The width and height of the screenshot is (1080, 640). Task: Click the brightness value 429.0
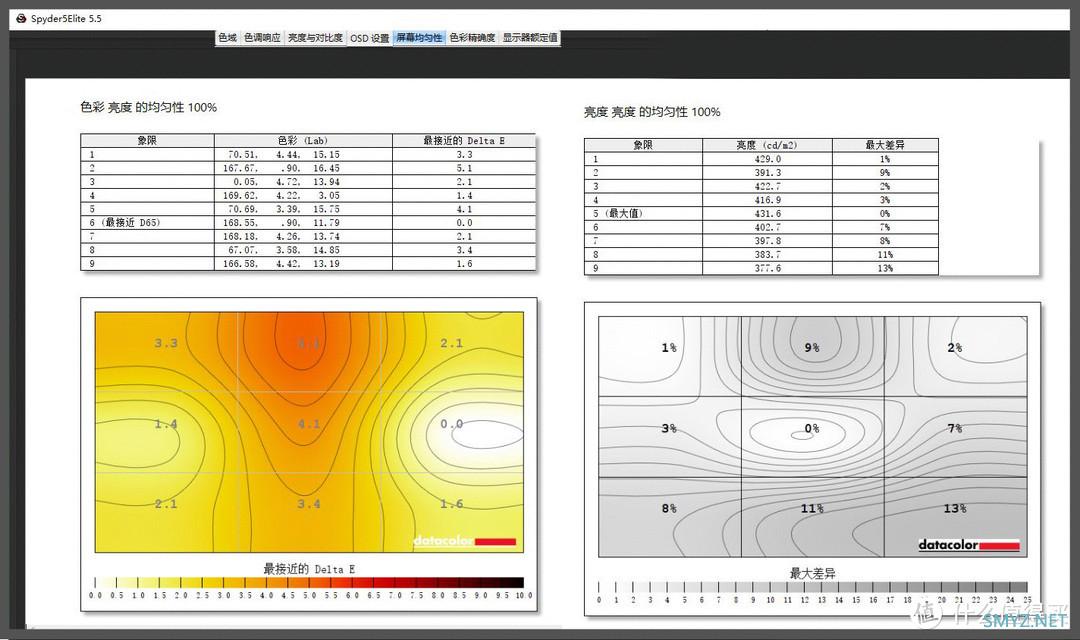pos(767,159)
